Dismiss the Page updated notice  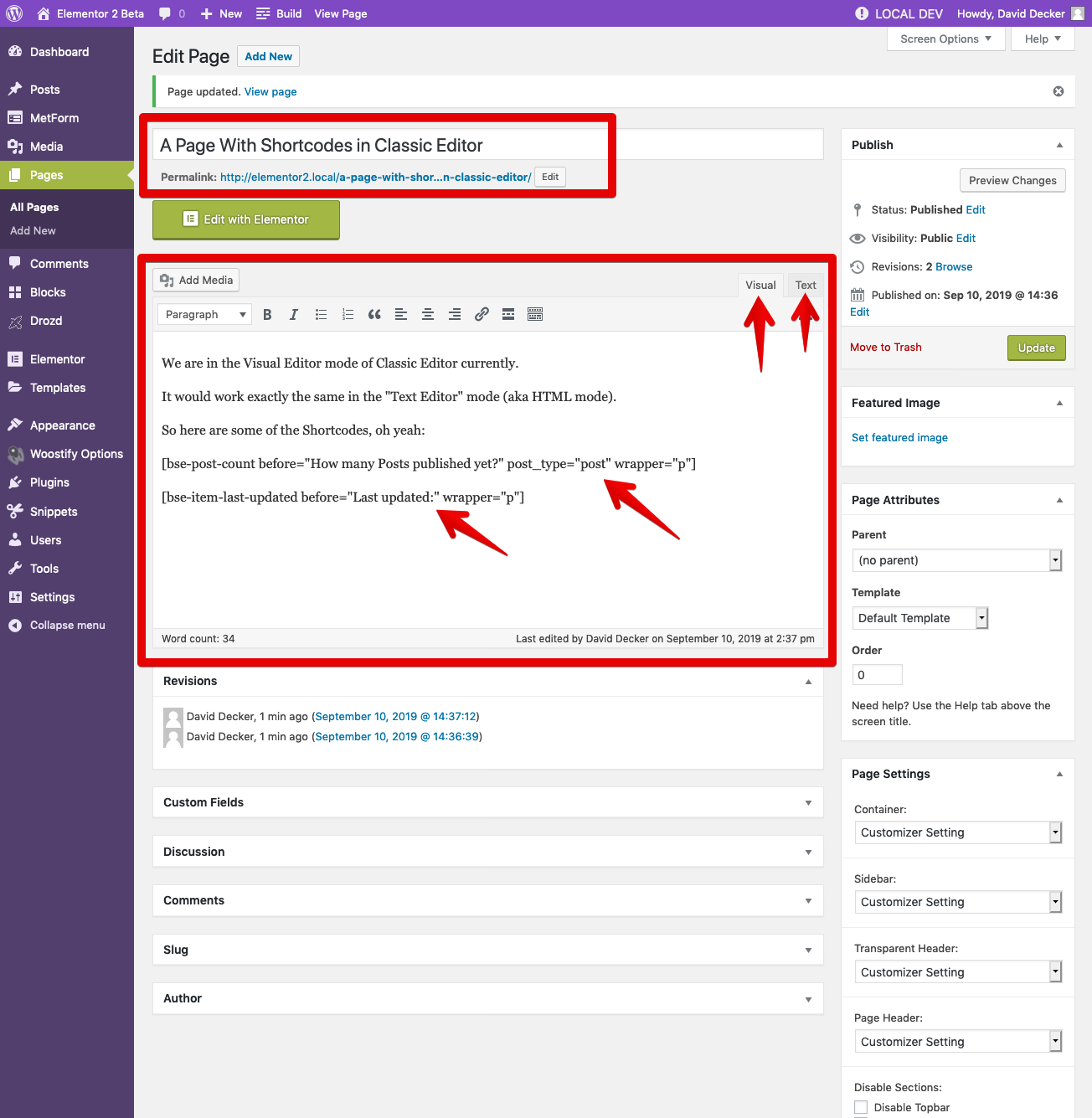click(1059, 91)
